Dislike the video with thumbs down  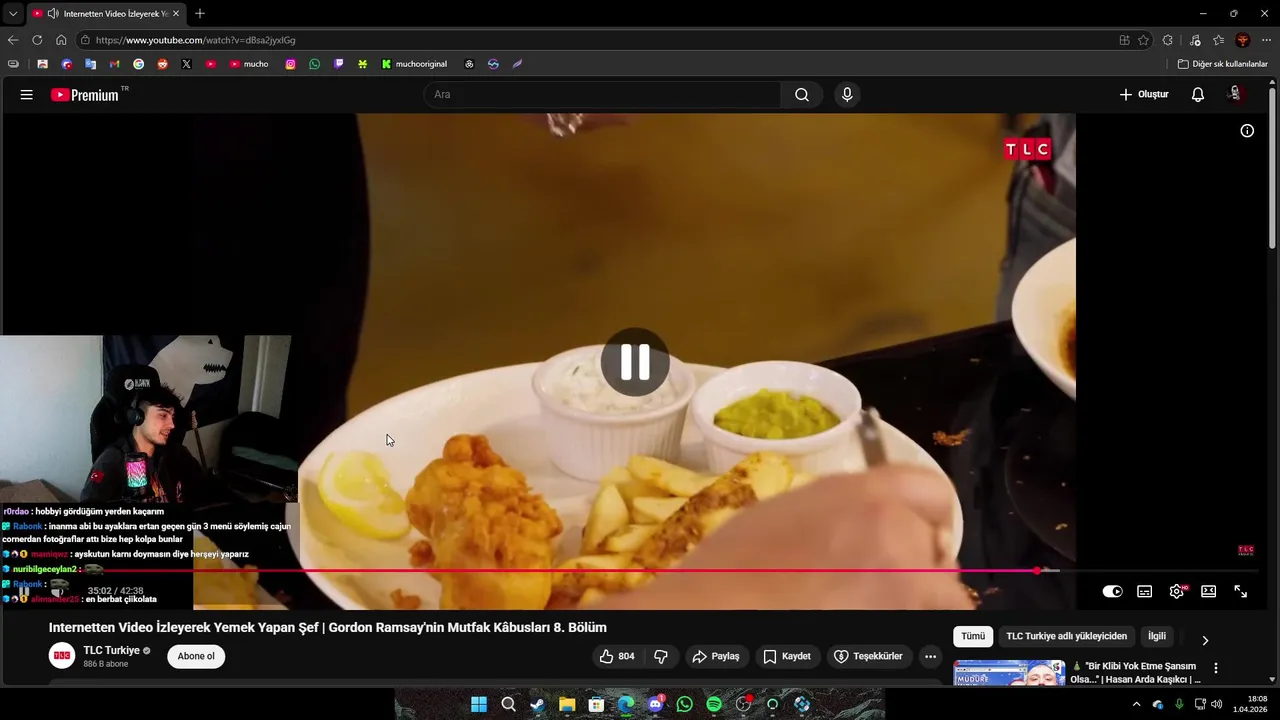(661, 657)
